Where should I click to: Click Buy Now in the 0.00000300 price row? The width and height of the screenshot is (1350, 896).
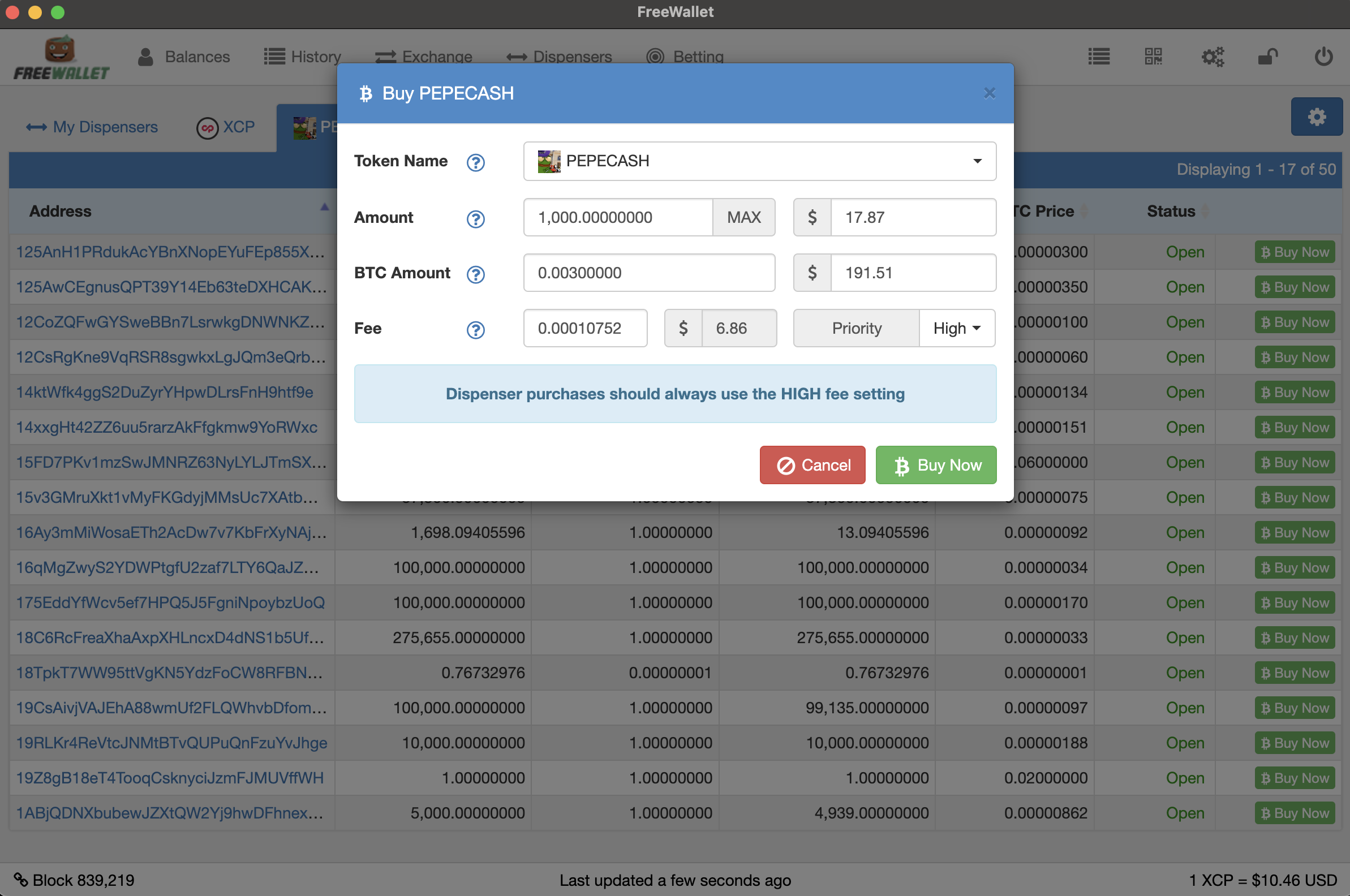point(1295,252)
